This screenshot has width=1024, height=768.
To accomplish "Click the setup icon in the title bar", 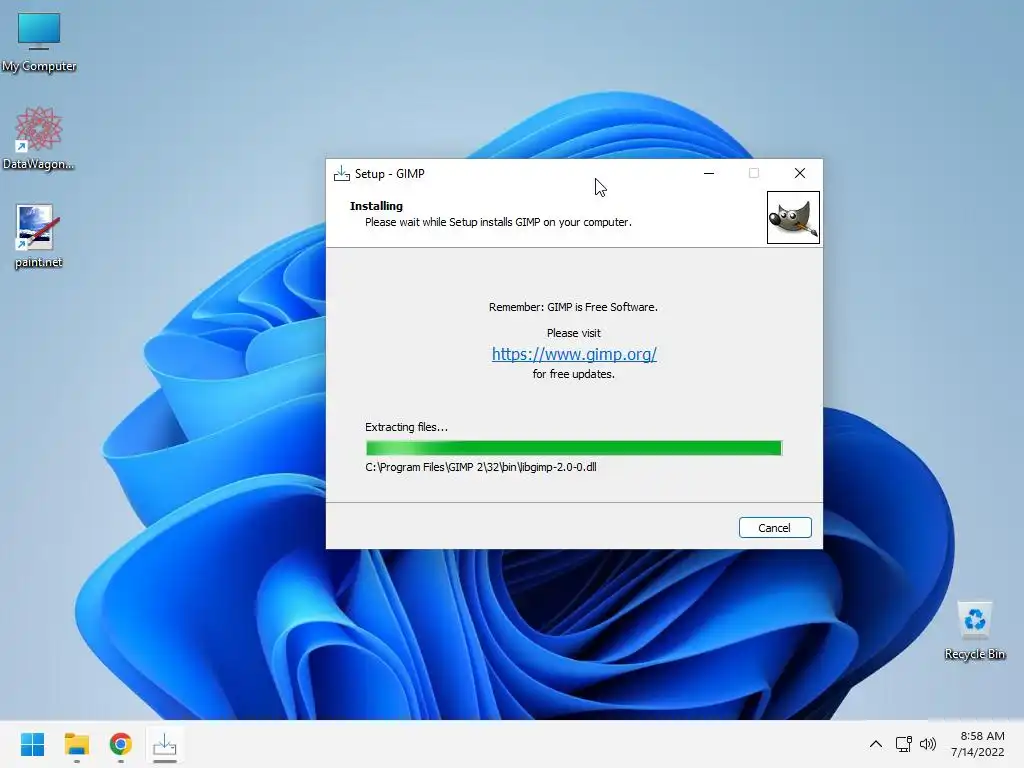I will pyautogui.click(x=342, y=174).
